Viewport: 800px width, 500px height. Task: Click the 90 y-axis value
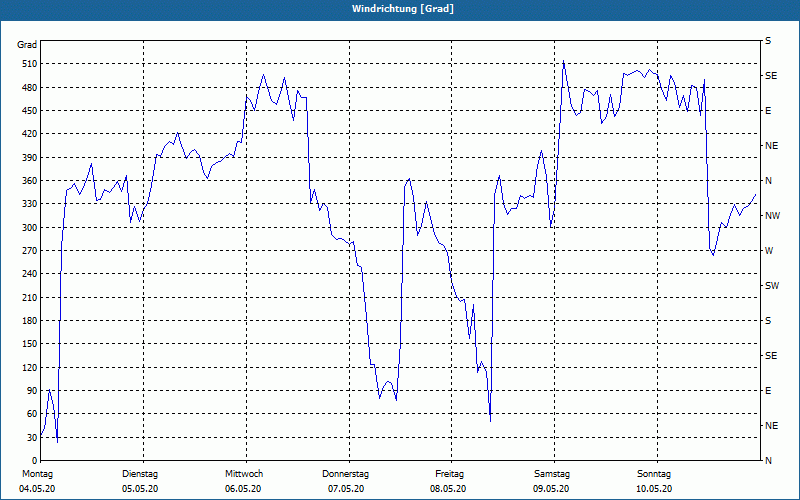click(32, 391)
